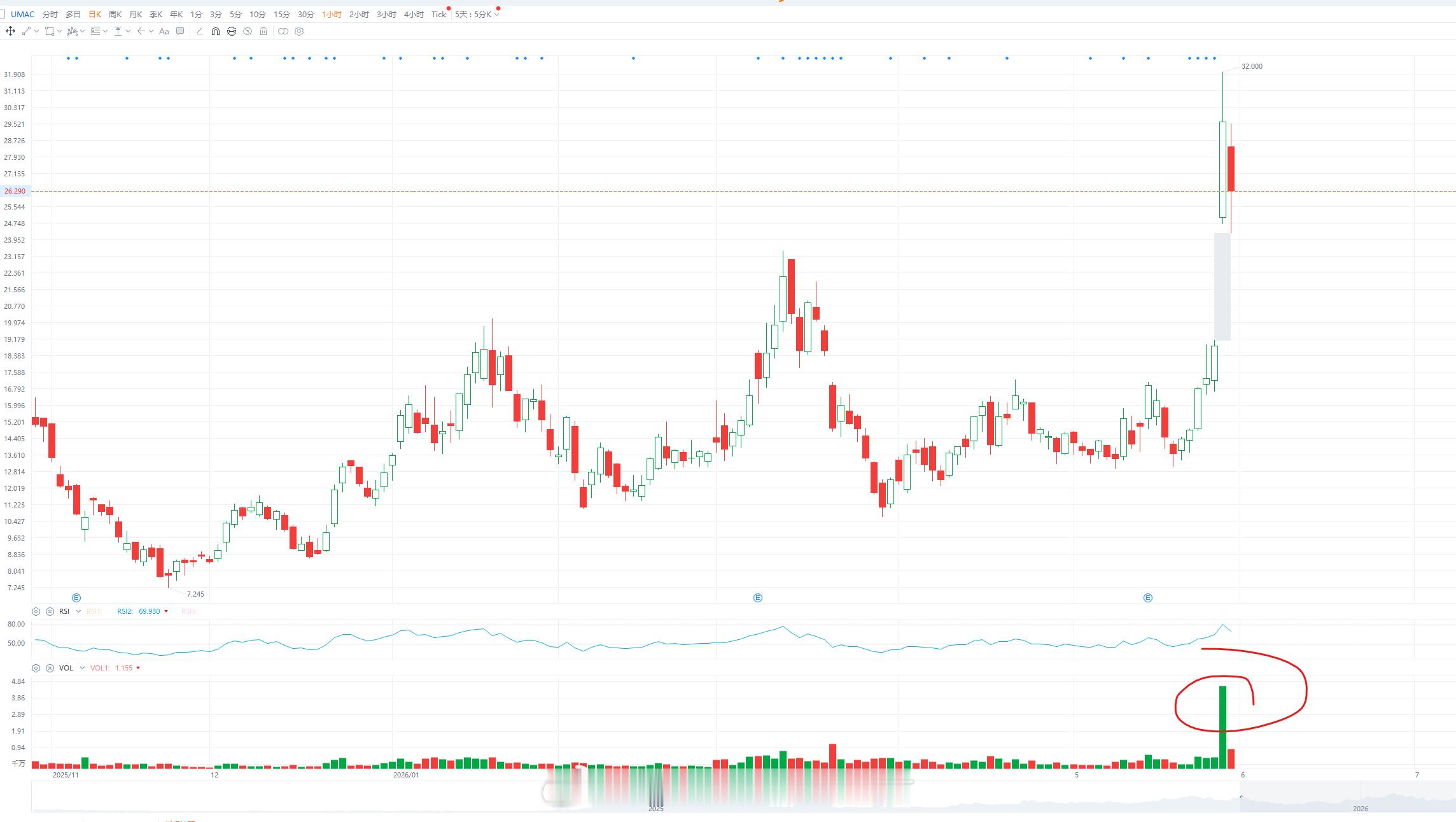This screenshot has height=822, width=1456.
Task: Open RSI indicator settings gear
Action: [x=36, y=611]
